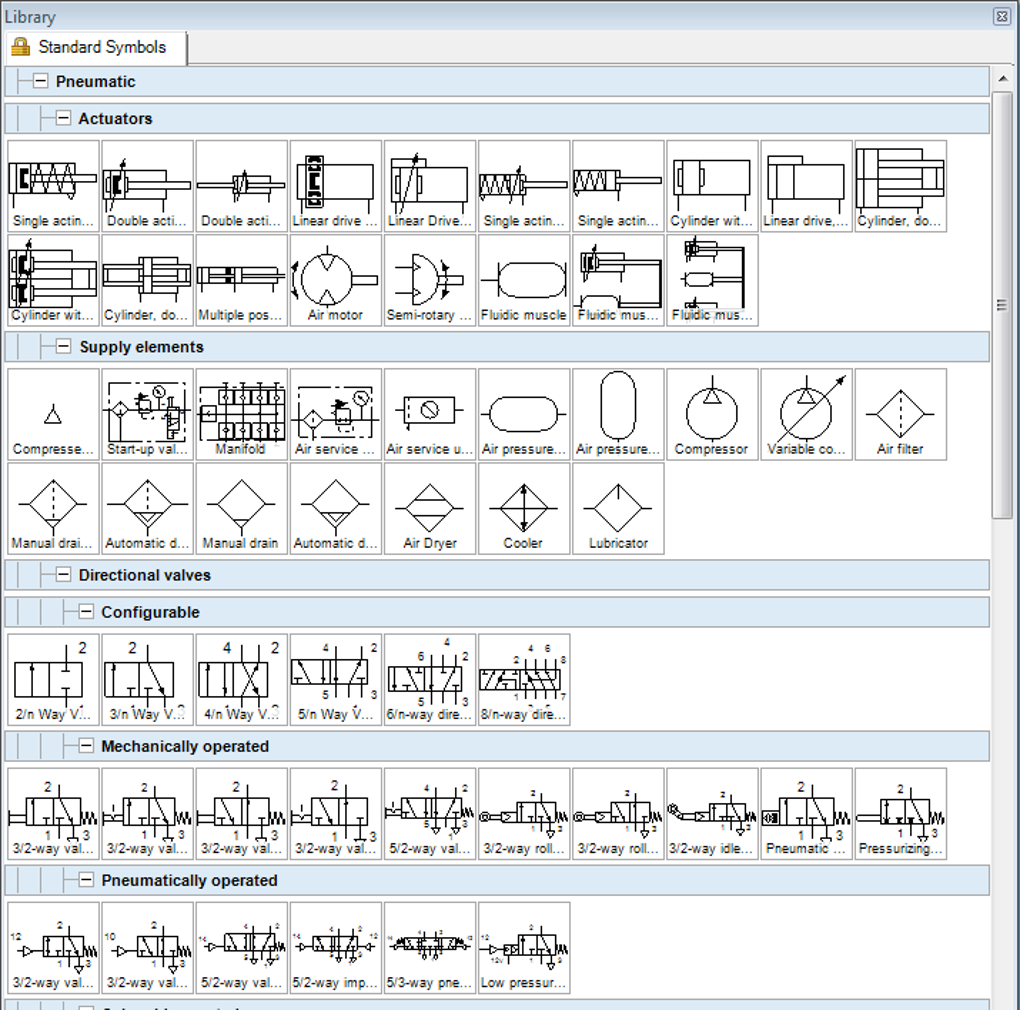Select the Air Dryer symbol

pos(429,508)
